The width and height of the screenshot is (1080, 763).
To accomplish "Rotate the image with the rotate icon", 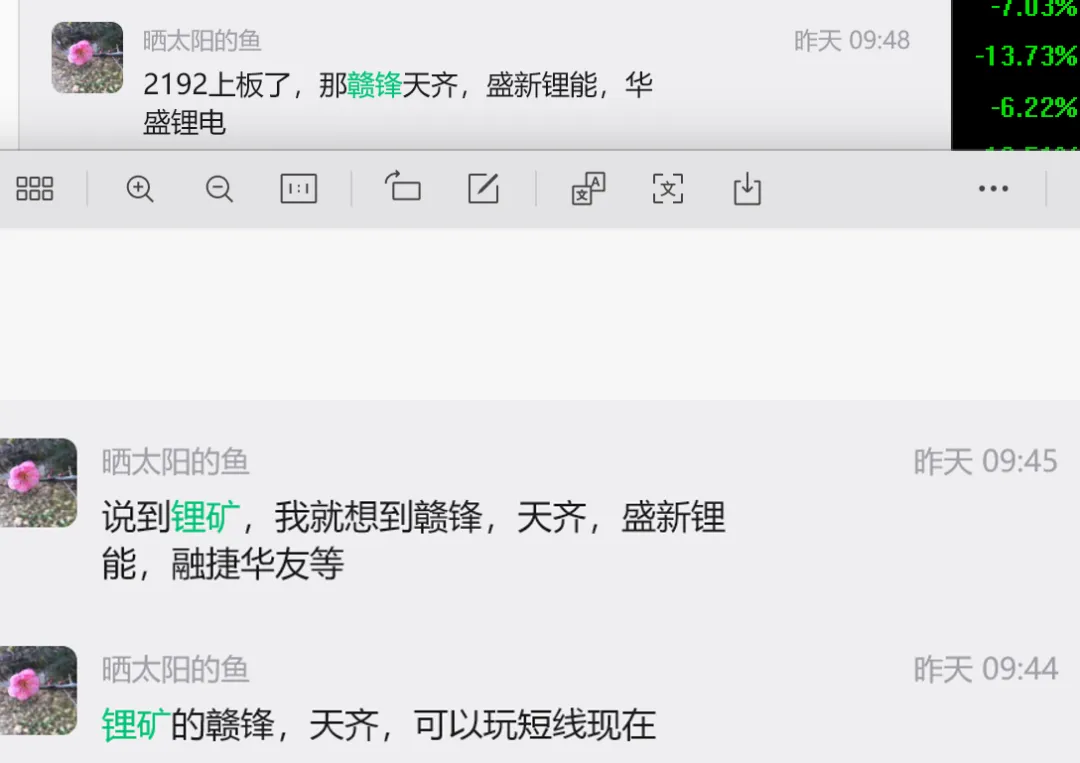I will pos(403,187).
